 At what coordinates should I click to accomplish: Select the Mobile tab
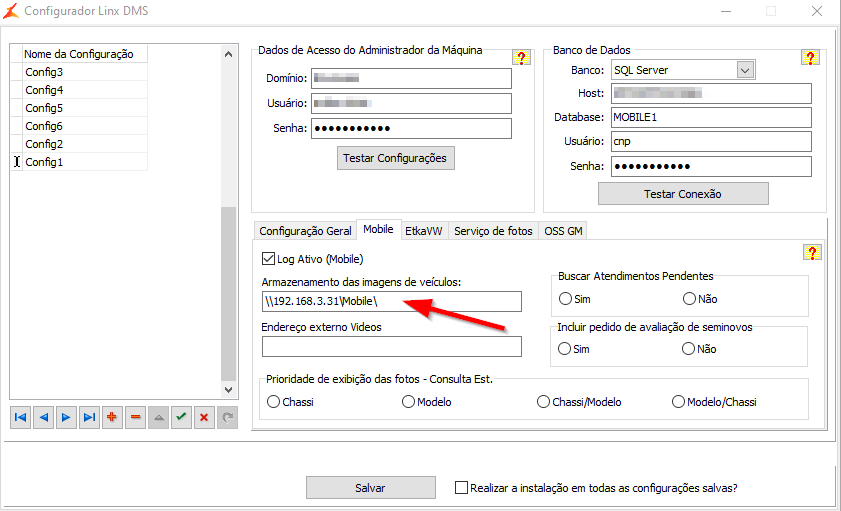pyautogui.click(x=378, y=229)
